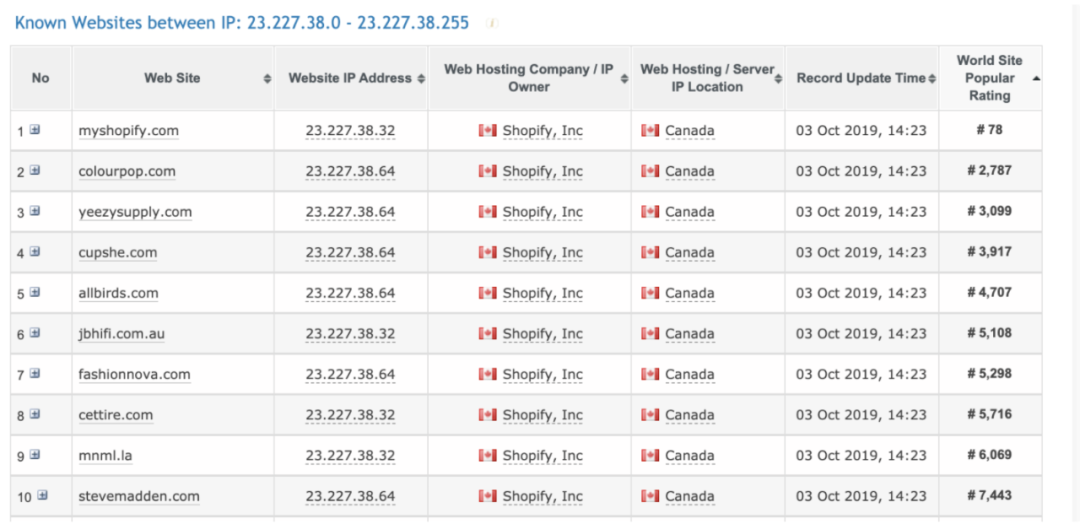The image size is (1080, 524).
Task: Sort by Record Update Time header
Action: [932, 78]
